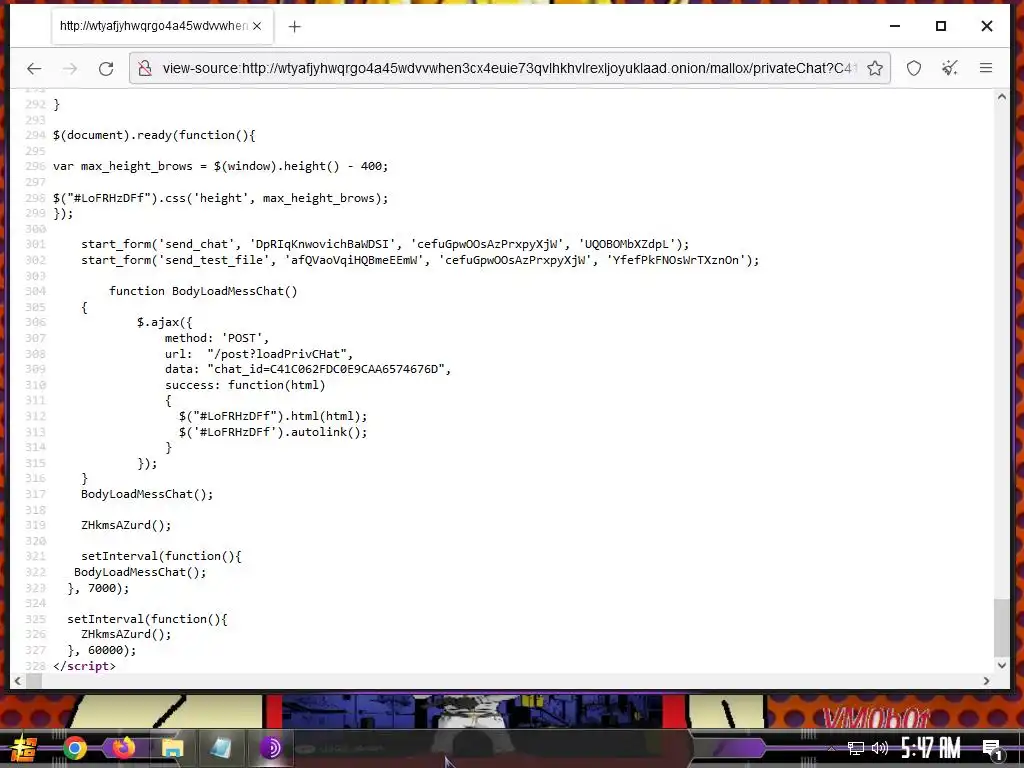Click line number 328 in the gutter
Image resolution: width=1024 pixels, height=768 pixels.
35,666
